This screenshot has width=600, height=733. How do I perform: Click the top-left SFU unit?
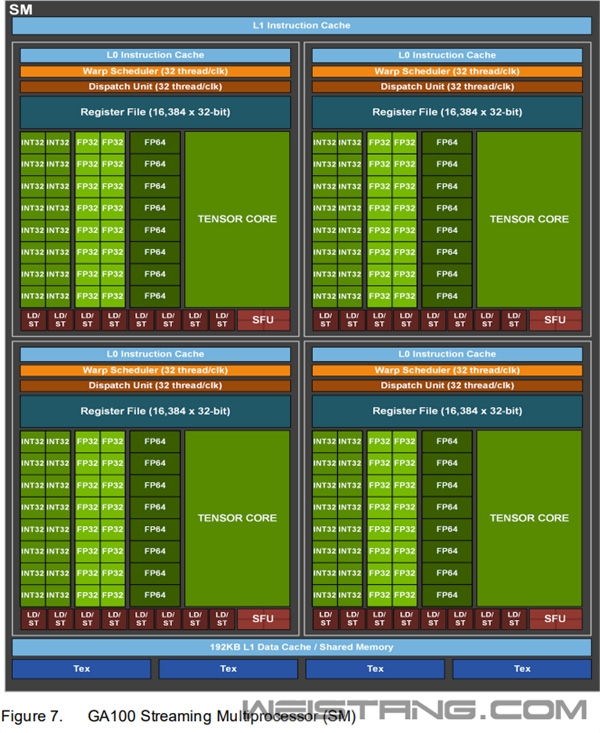point(263,320)
